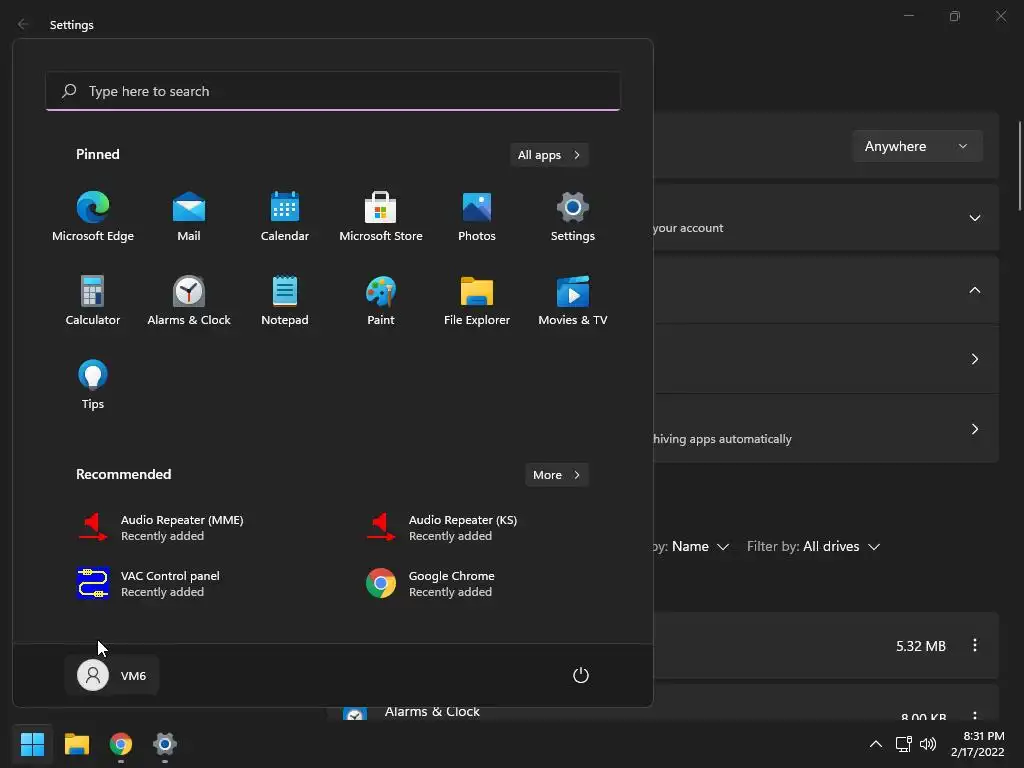Click the Windows Start button on taskbar
This screenshot has height=768, width=1024.
[32, 744]
